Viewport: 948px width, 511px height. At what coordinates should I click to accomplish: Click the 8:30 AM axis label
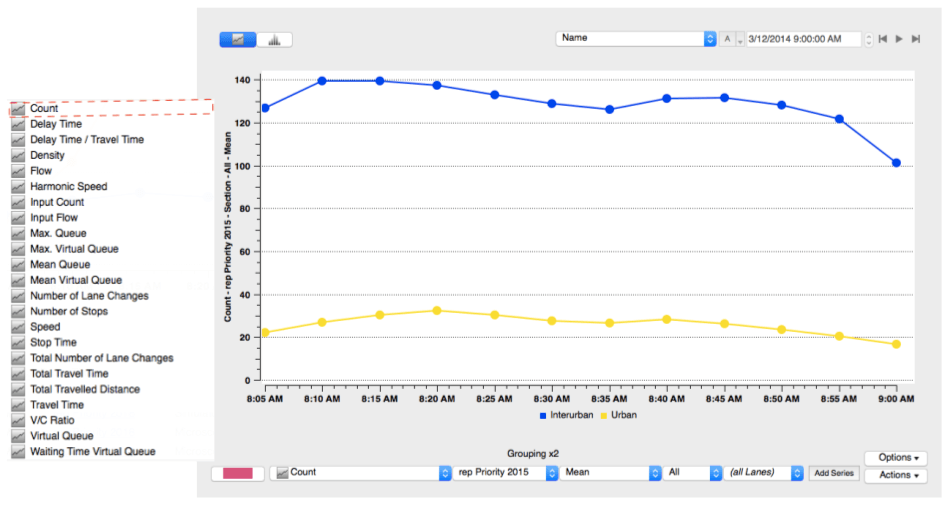(551, 399)
